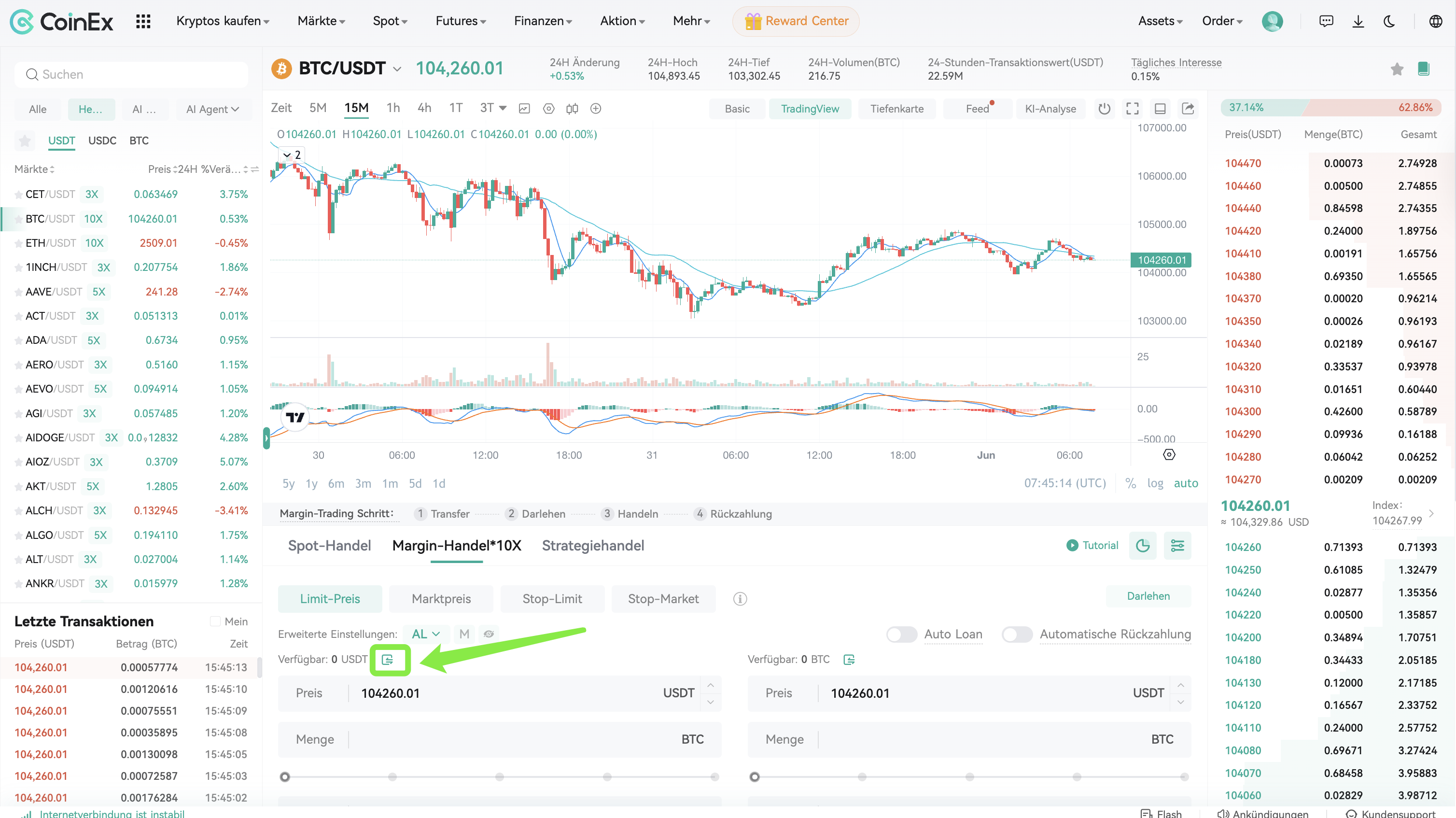Image resolution: width=1456 pixels, height=818 pixels.
Task: Open order type info icon
Action: pyautogui.click(x=740, y=599)
